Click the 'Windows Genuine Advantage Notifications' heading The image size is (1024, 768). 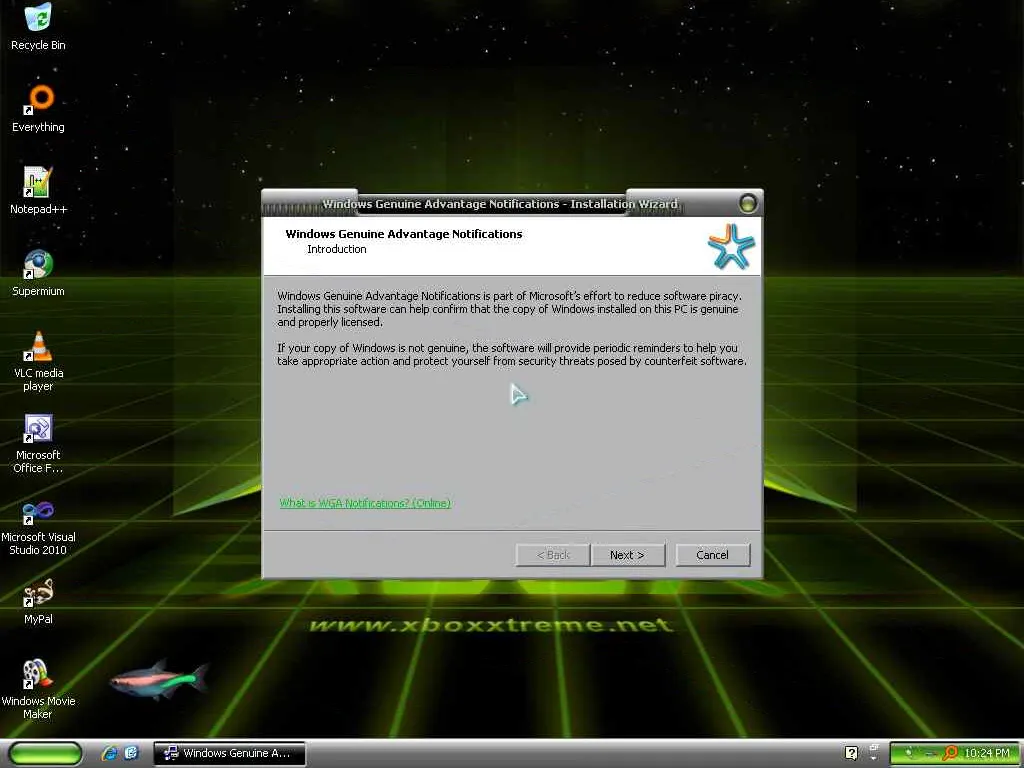pyautogui.click(x=404, y=234)
